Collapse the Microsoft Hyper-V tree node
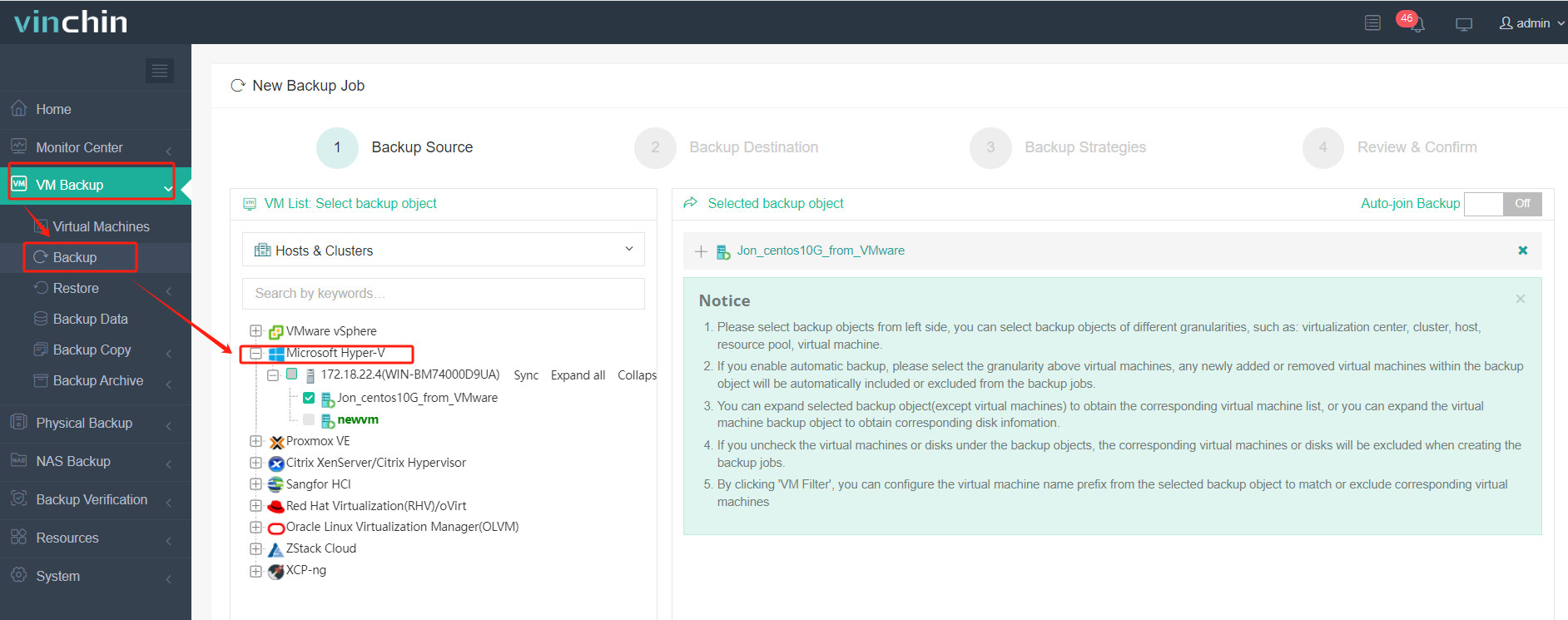 pos(256,353)
